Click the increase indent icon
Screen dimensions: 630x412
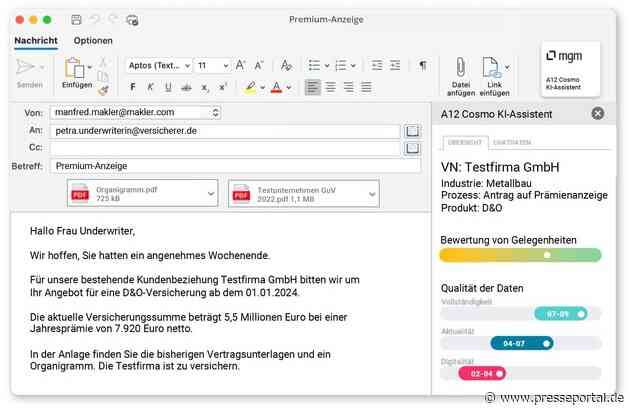click(x=395, y=65)
